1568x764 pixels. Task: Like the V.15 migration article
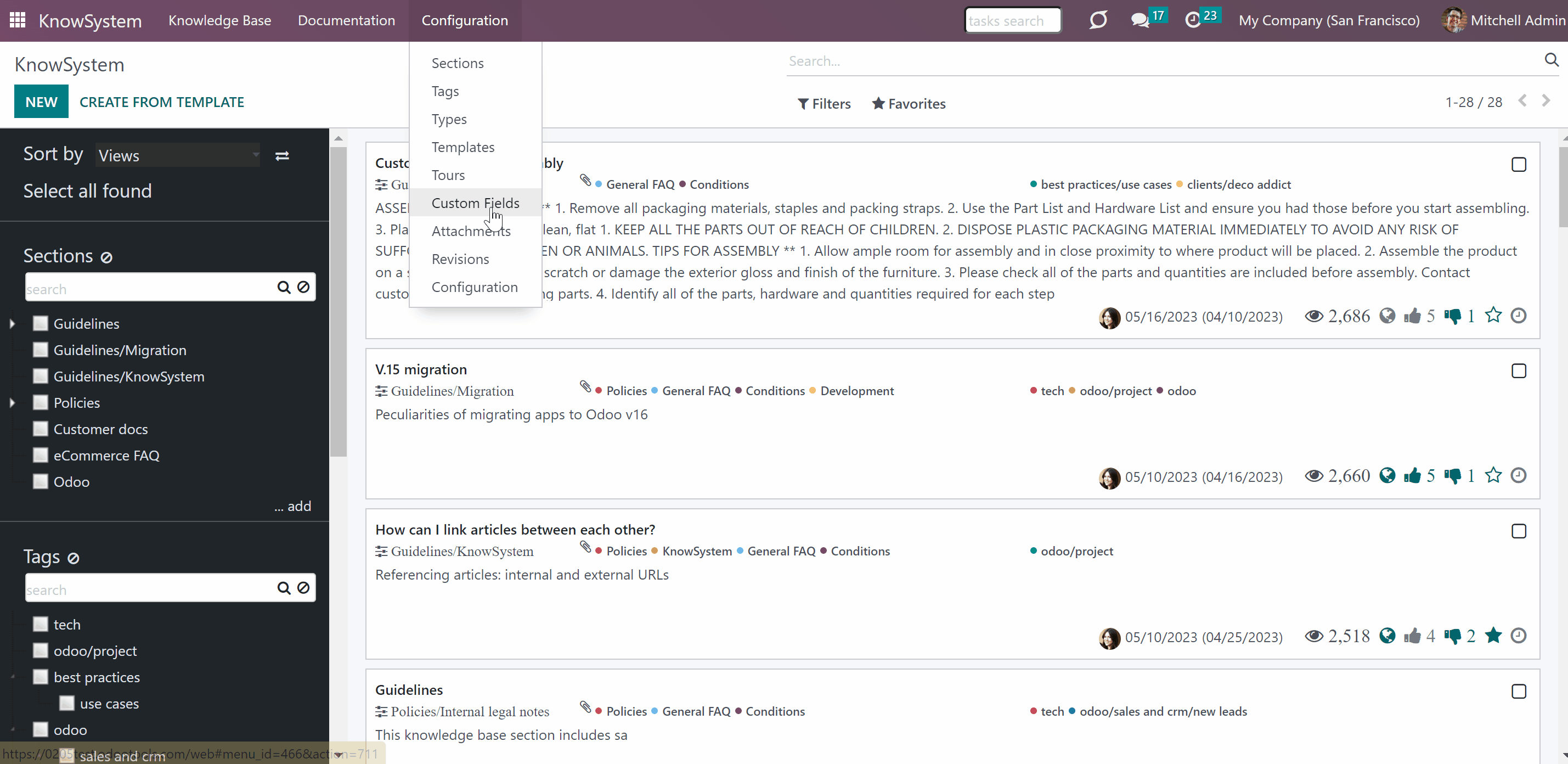click(x=1413, y=475)
